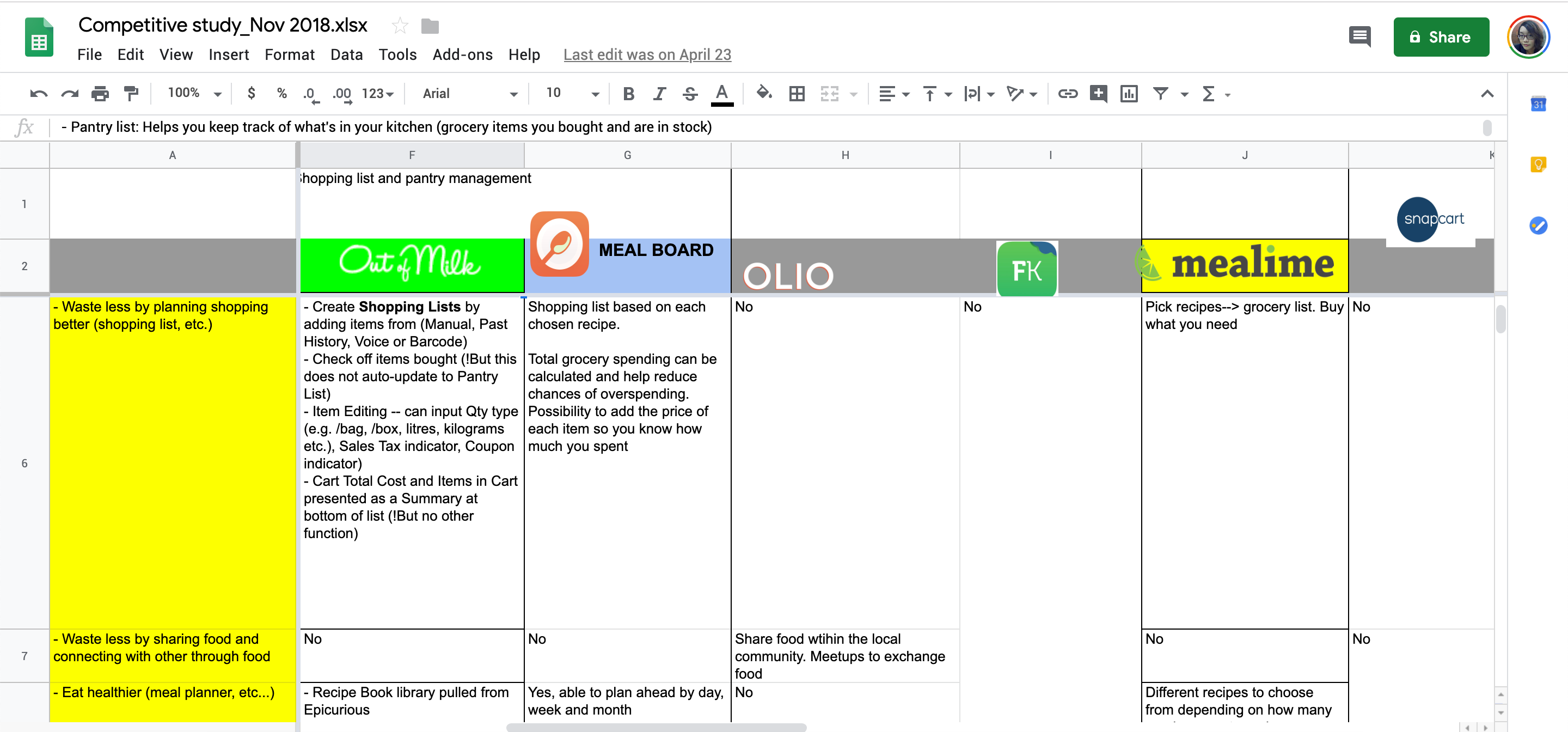The image size is (1568, 732).
Task: Click 'Last edit was on April 23' link
Action: click(647, 55)
